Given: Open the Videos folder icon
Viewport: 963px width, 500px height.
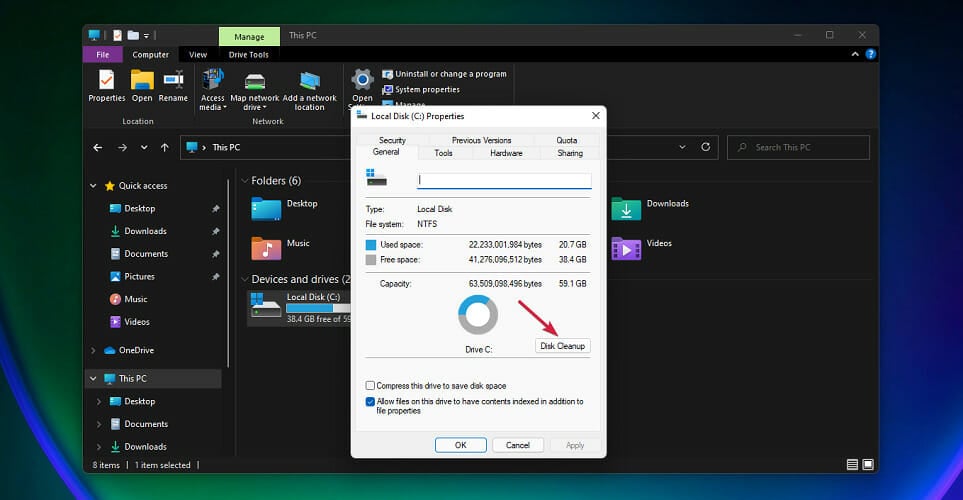Looking at the screenshot, I should click(626, 249).
